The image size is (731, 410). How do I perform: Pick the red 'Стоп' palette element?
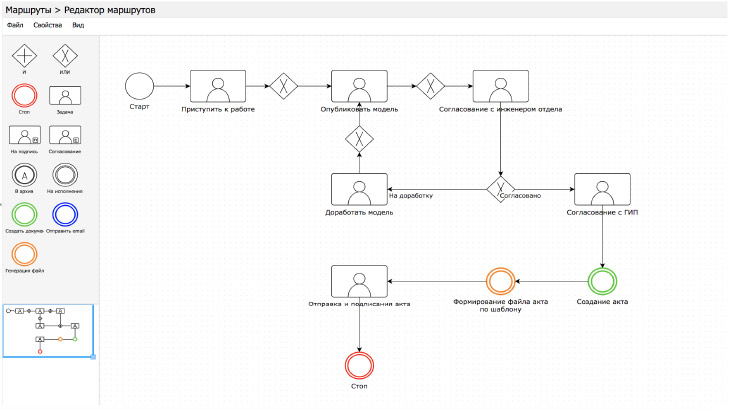(x=23, y=96)
